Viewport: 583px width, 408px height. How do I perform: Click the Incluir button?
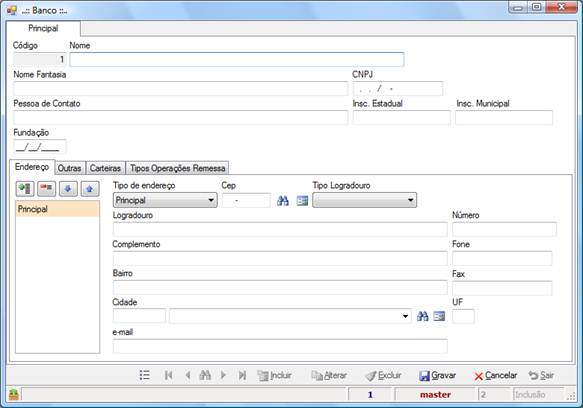274,376
